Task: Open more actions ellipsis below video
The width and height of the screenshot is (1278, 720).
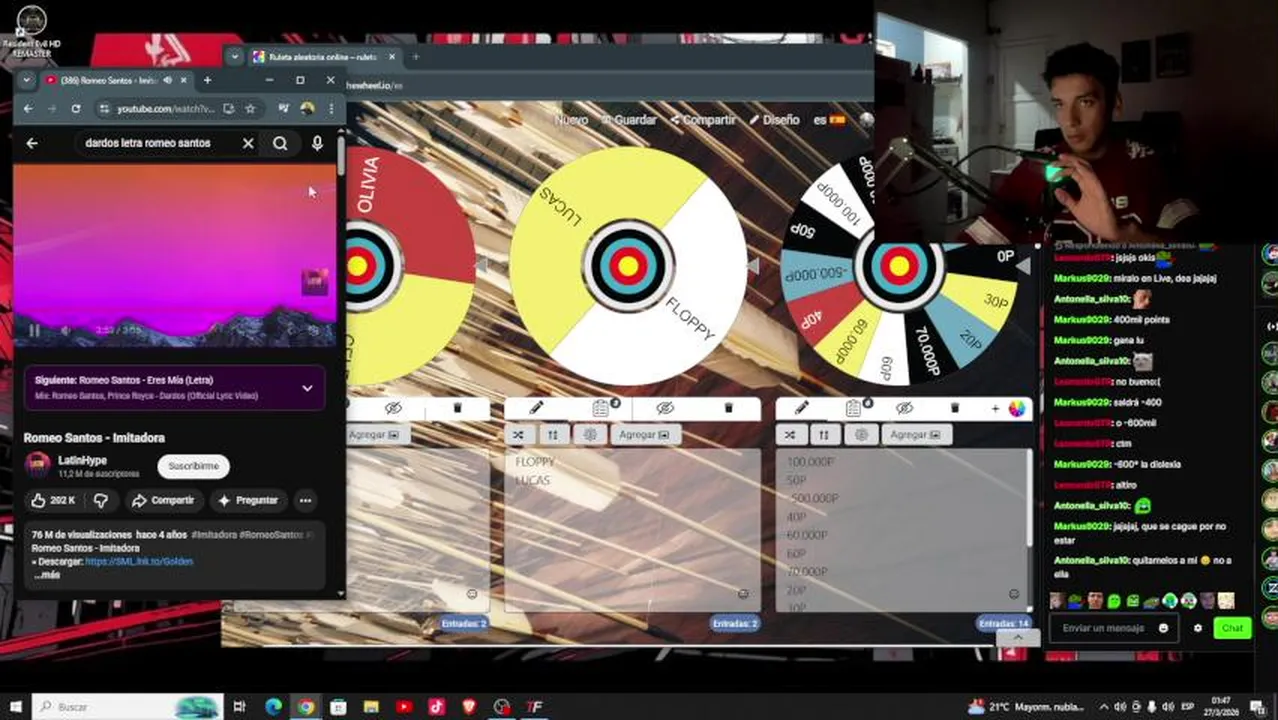Action: [306, 500]
